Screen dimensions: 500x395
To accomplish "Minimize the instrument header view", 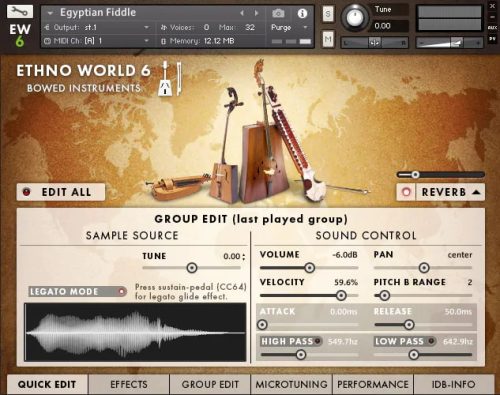I will pyautogui.click(x=492, y=17).
